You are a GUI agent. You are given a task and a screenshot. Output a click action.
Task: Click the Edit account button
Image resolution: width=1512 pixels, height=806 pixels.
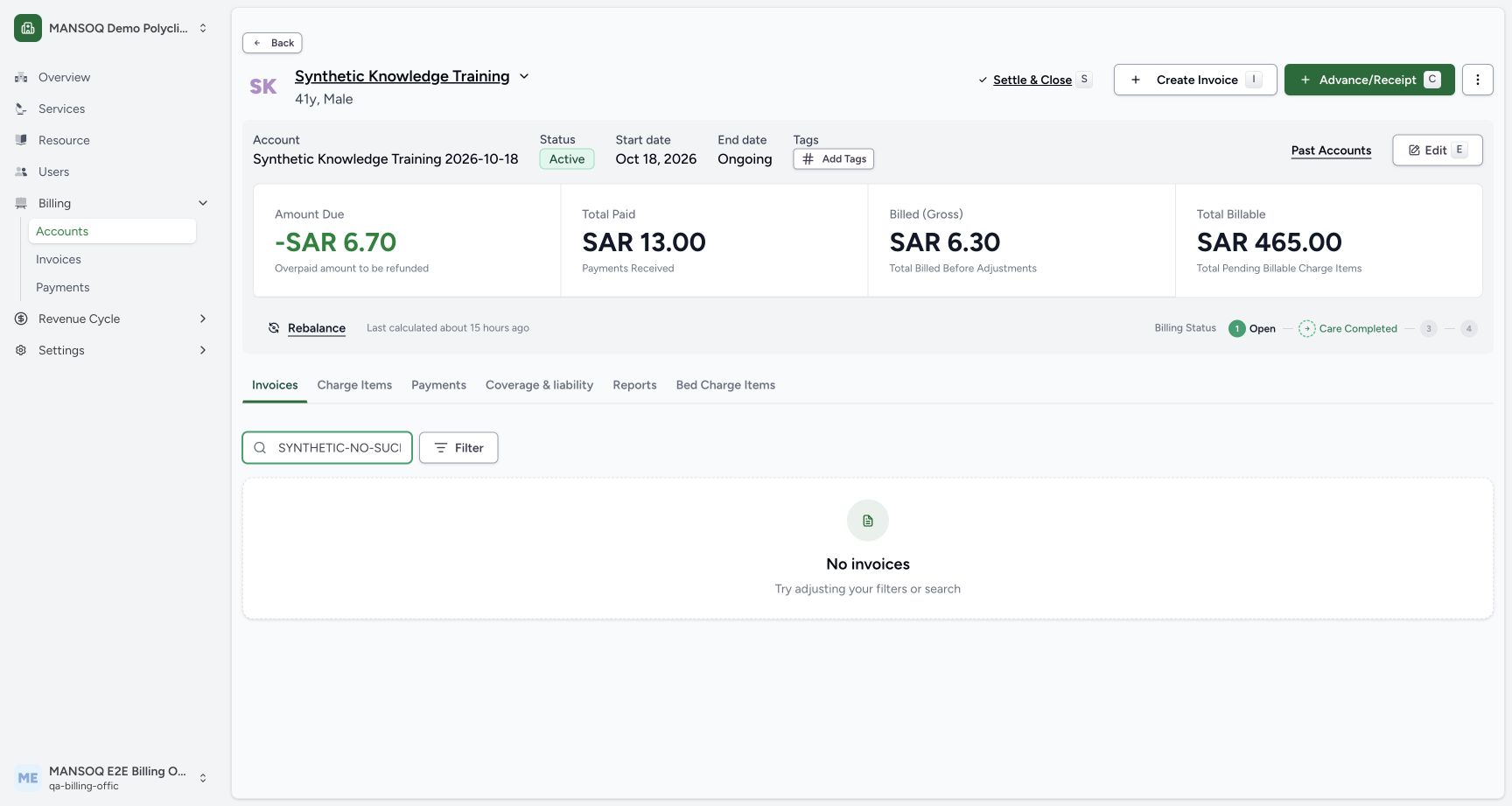coord(1438,151)
